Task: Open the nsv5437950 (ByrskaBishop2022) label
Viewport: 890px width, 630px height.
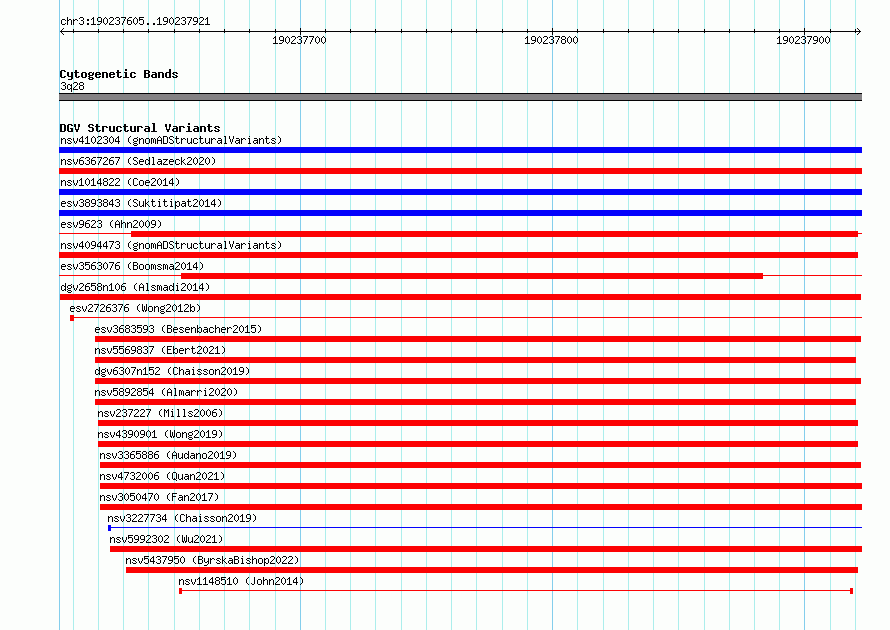Action: (212, 560)
